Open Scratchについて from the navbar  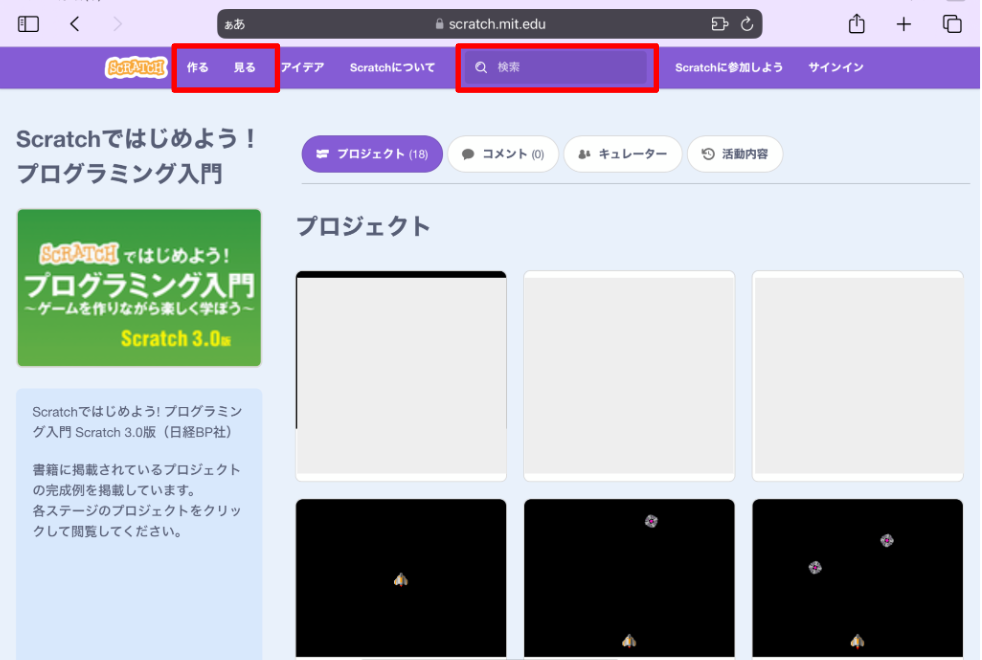click(392, 67)
